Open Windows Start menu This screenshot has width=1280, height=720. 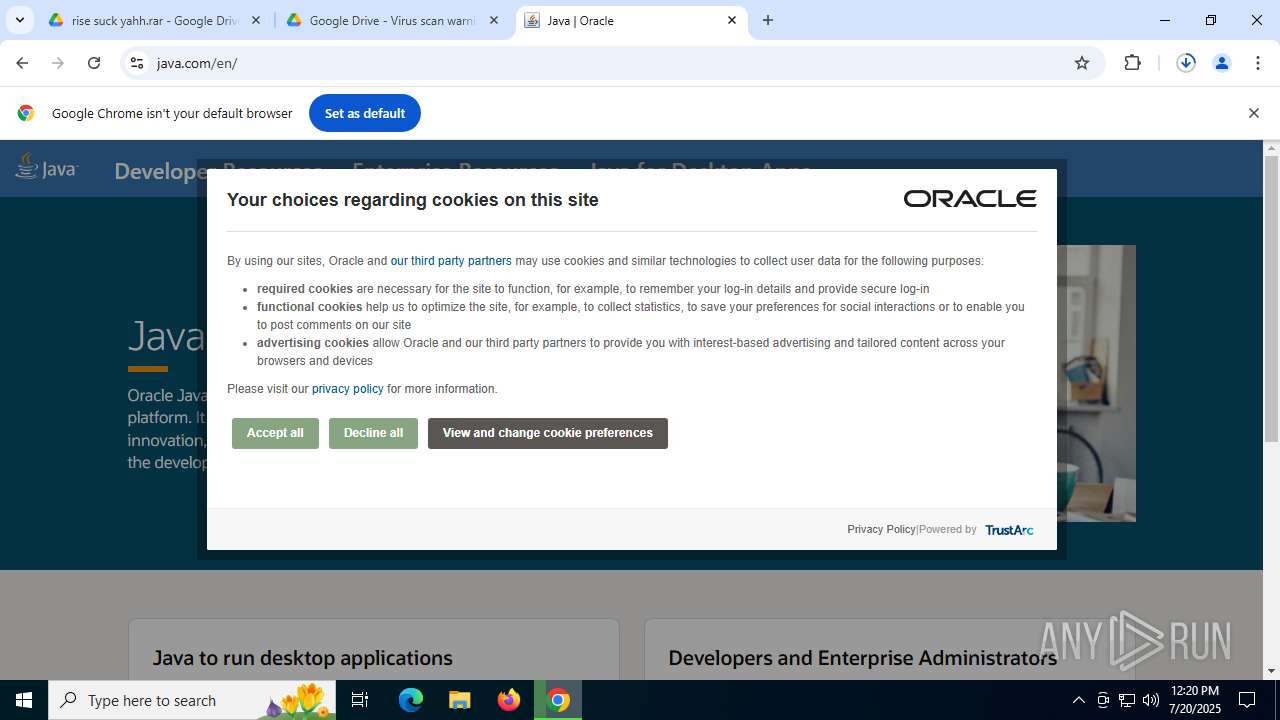pos(24,700)
